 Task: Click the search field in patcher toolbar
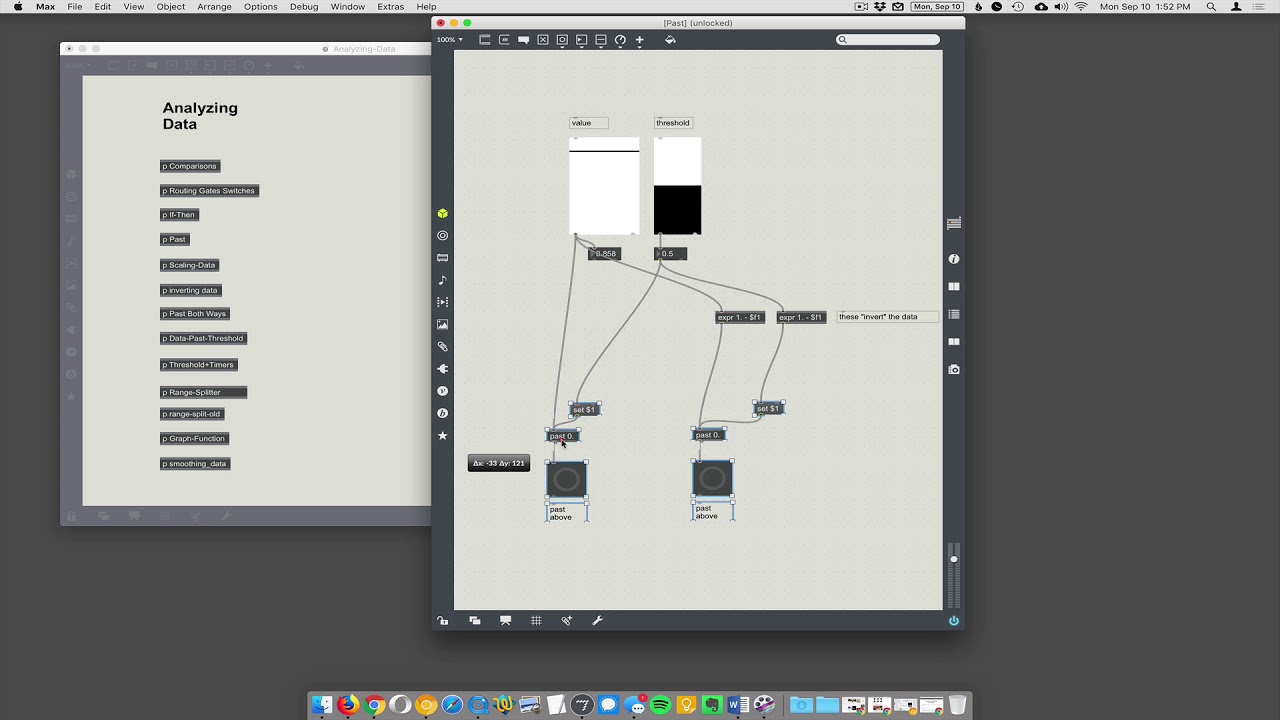(x=888, y=40)
